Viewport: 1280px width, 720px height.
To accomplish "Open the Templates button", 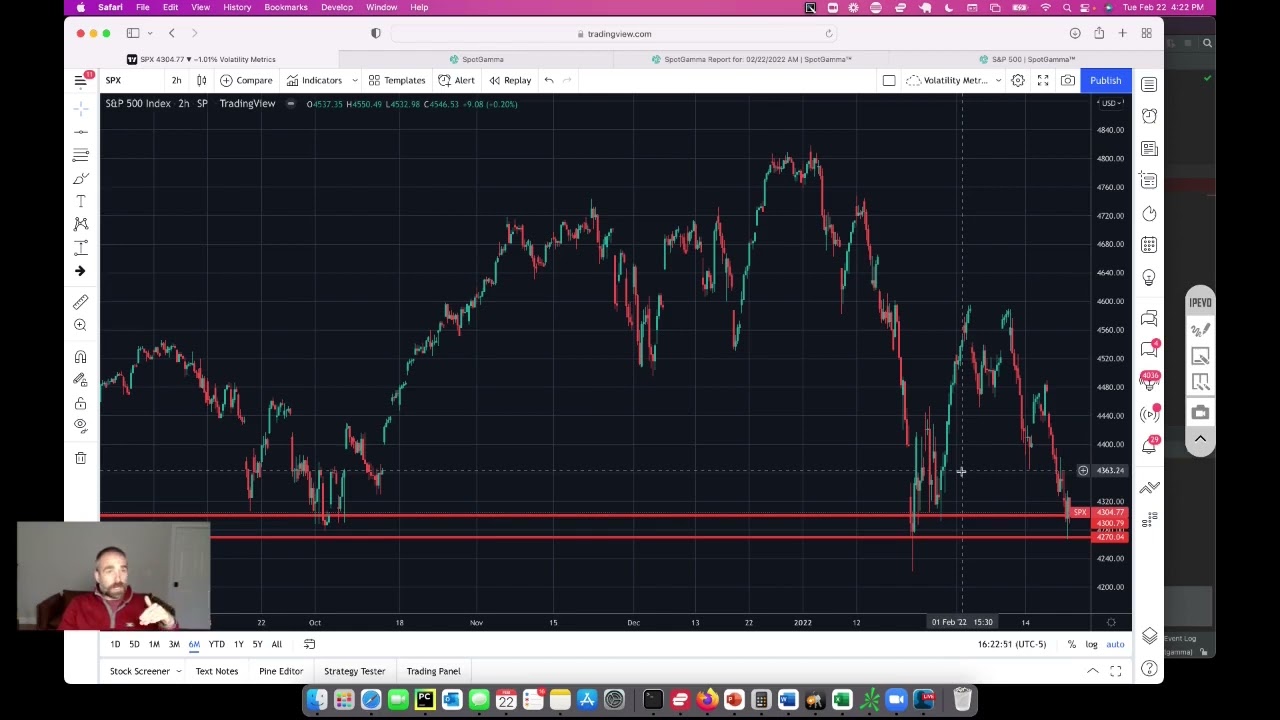I will pos(397,80).
